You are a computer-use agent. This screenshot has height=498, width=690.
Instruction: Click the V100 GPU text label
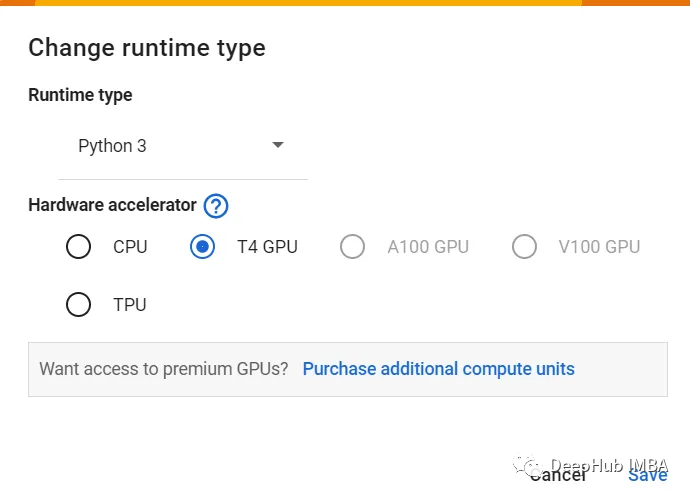click(x=599, y=247)
